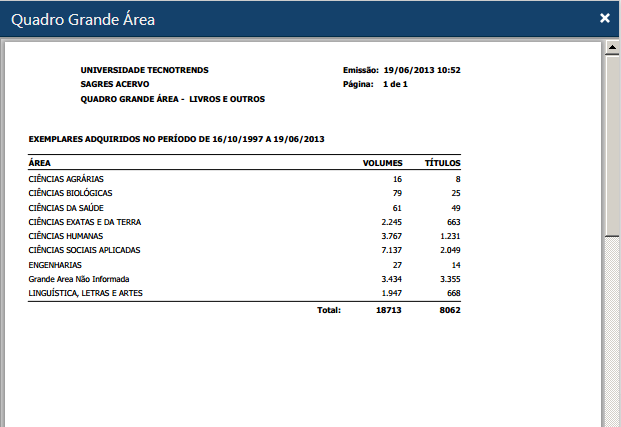The image size is (621, 427).
Task: Click the VOLUMES column header
Action: point(382,162)
